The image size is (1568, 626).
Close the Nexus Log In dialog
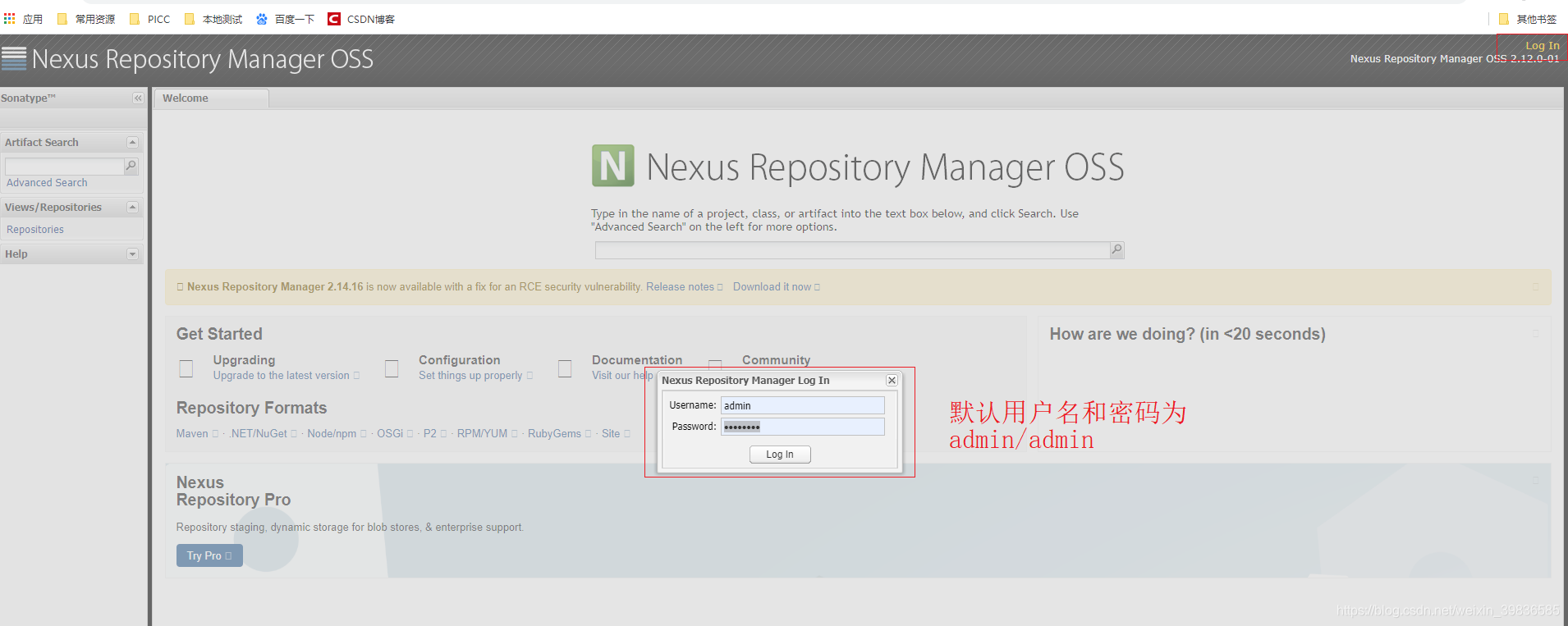click(892, 380)
